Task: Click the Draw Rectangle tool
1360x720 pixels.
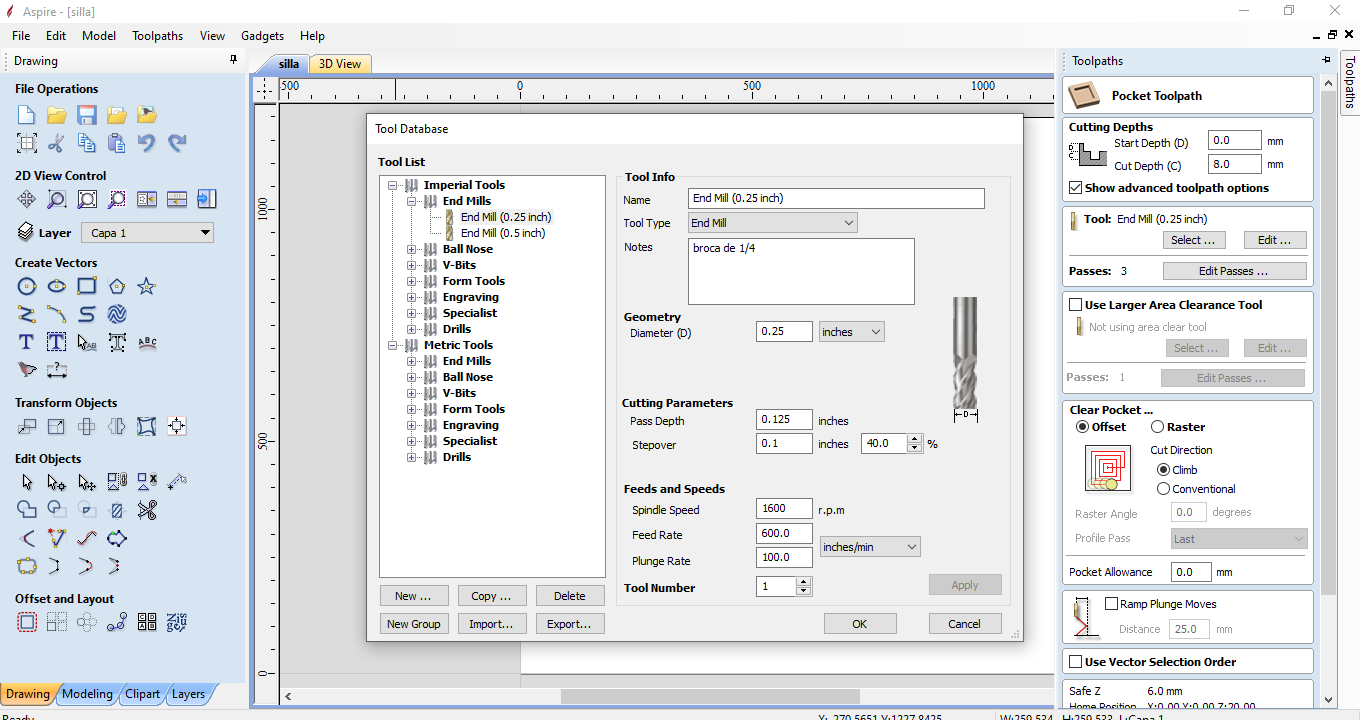Action: 87,287
